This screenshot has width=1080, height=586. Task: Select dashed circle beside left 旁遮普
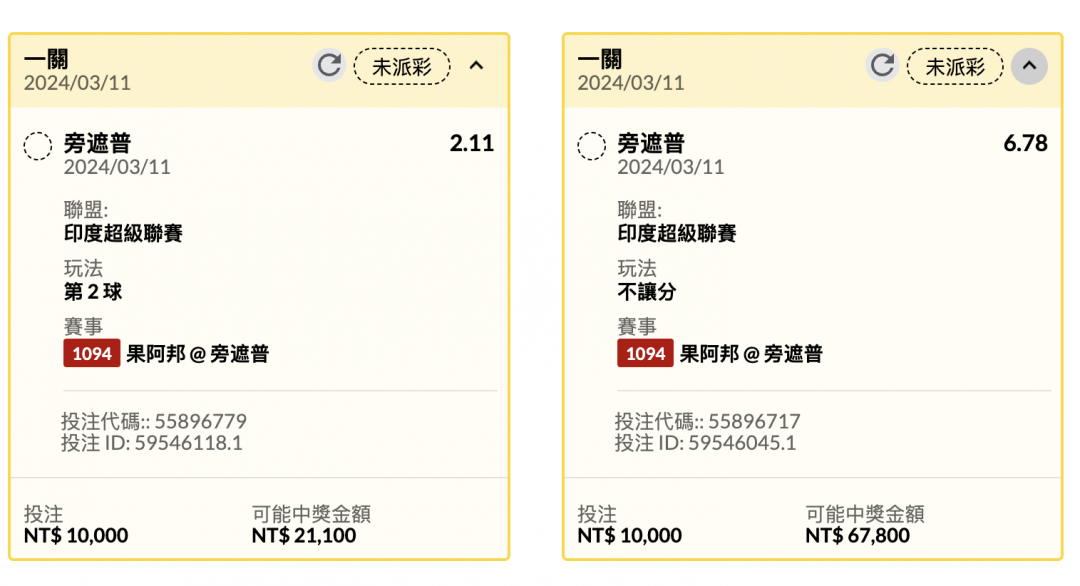(38, 146)
